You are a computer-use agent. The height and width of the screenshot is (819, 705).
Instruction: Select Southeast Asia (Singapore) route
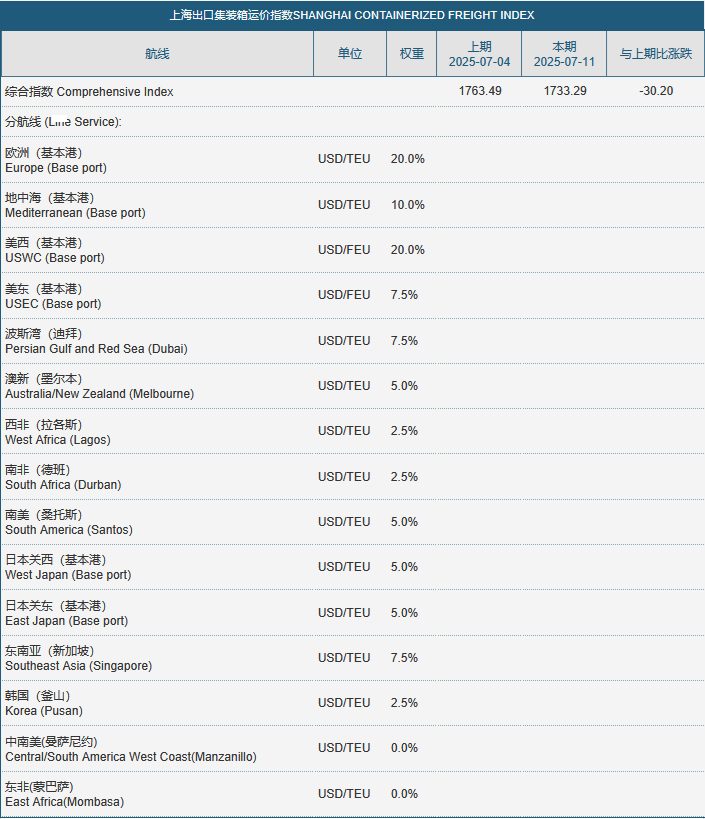tap(78, 658)
